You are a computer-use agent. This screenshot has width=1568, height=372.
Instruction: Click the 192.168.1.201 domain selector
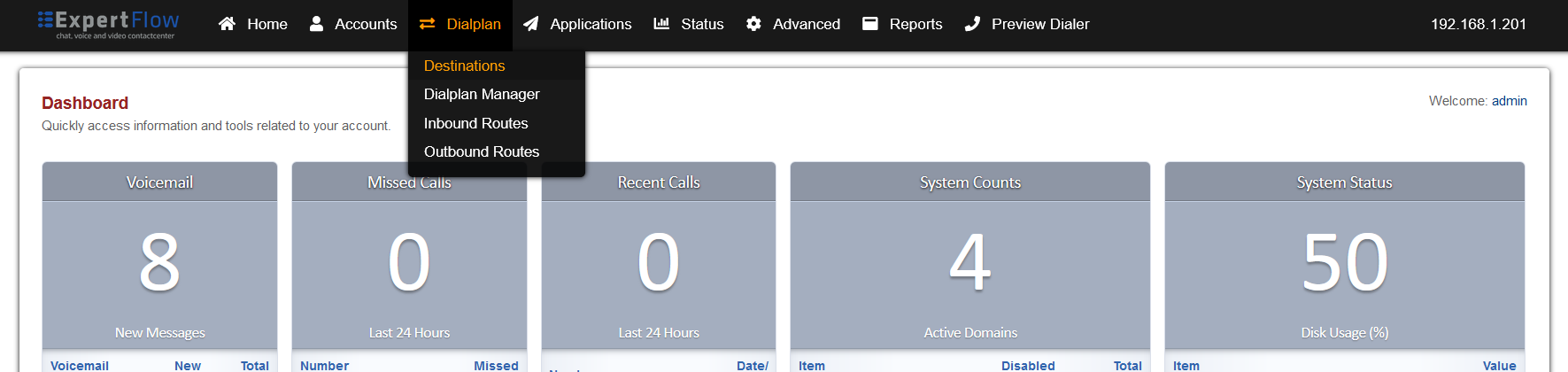click(x=1478, y=24)
